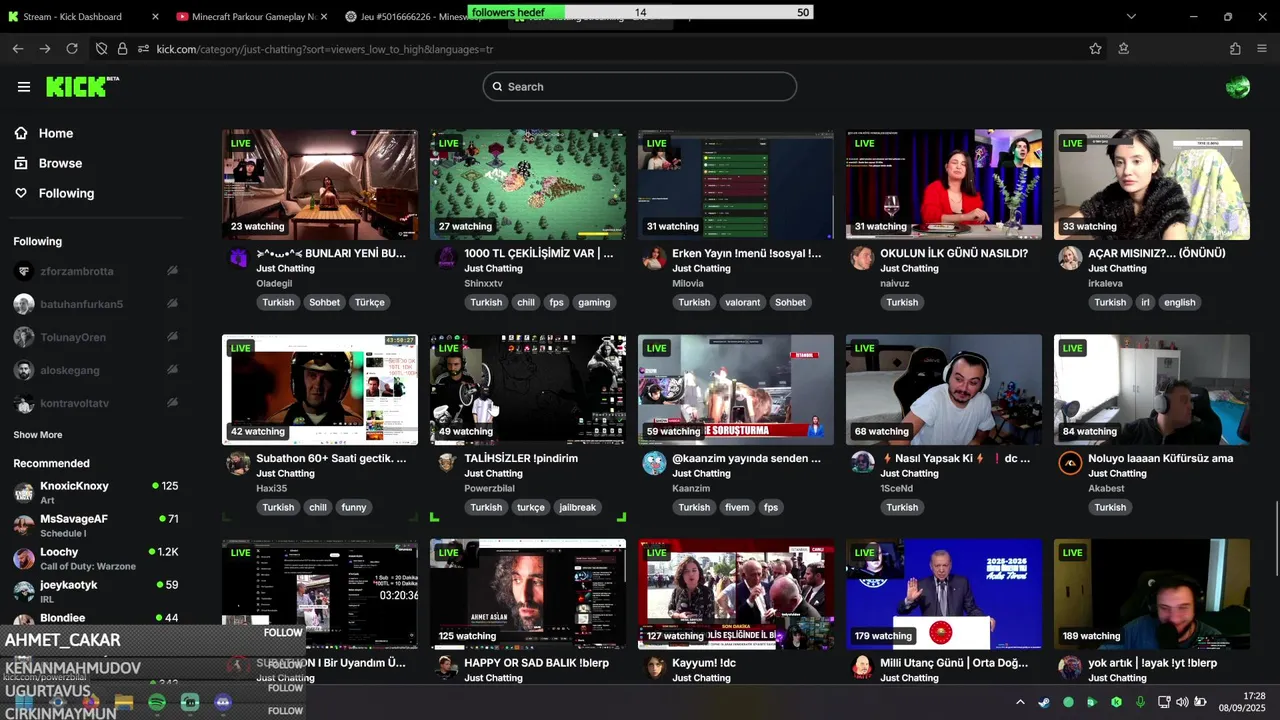This screenshot has width=1280, height=720.
Task: Open stream titled 'Noluyo laaan Küfürsüz ama'
Action: click(1161, 458)
